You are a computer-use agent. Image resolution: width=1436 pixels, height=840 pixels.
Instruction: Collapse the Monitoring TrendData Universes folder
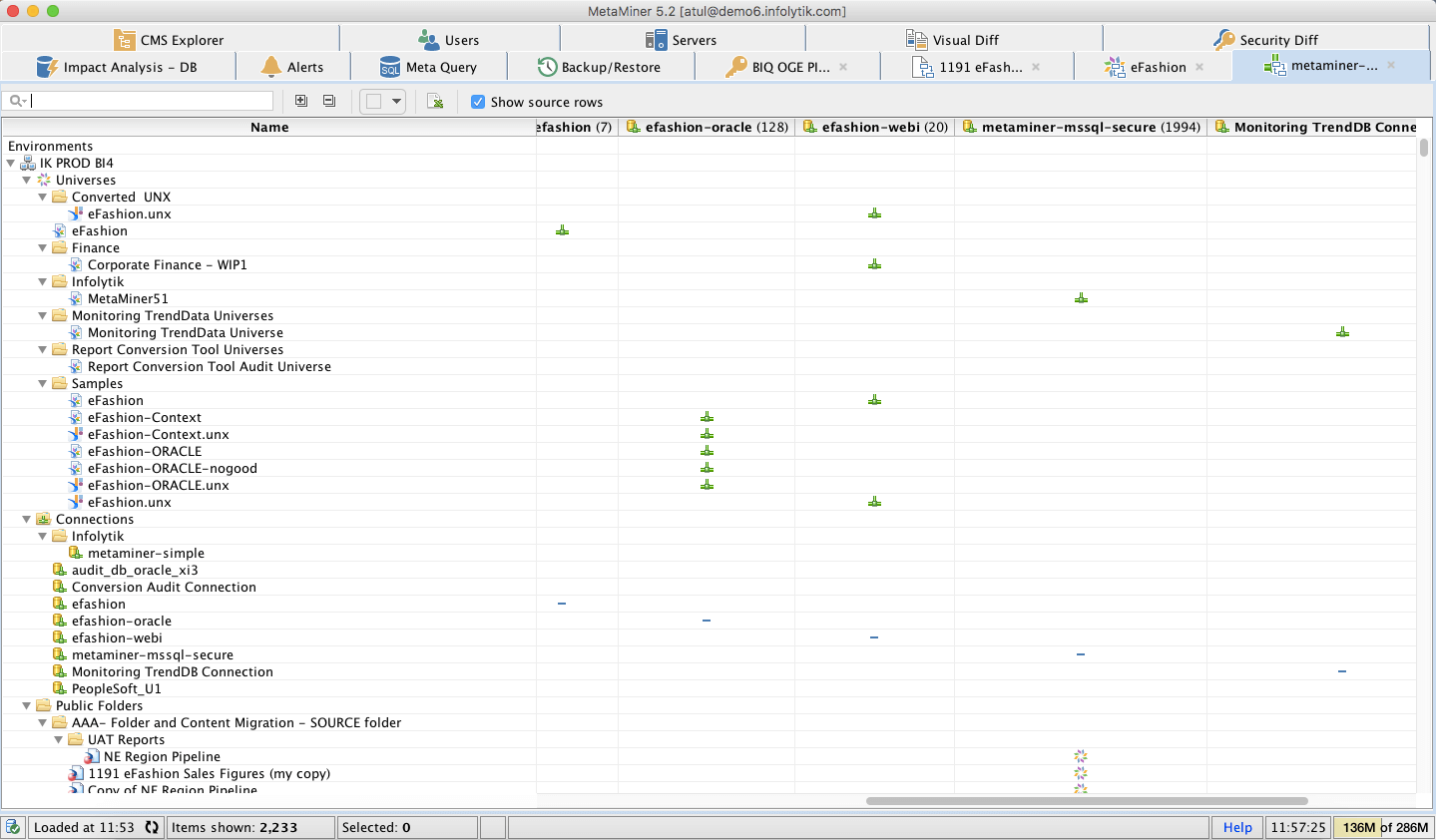coord(43,315)
